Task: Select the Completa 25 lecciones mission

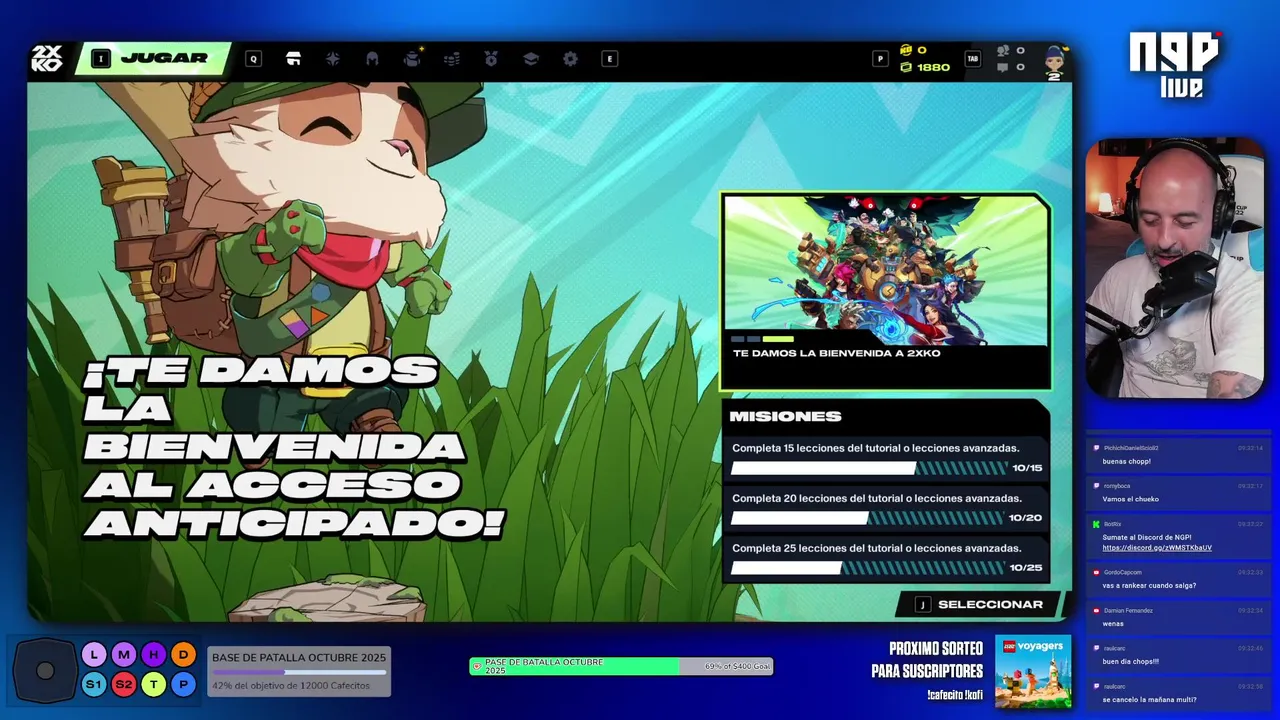Action: click(886, 558)
